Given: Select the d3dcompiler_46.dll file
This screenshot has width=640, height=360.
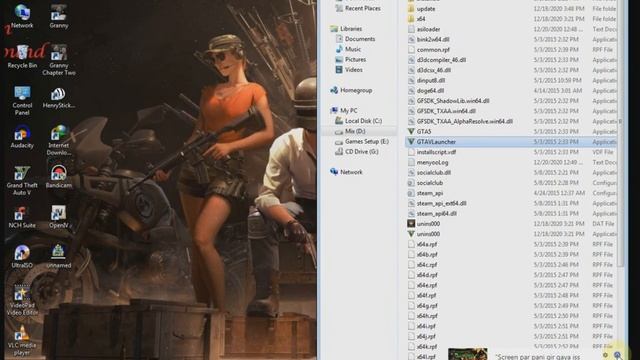Looking at the screenshot, I should (437, 60).
